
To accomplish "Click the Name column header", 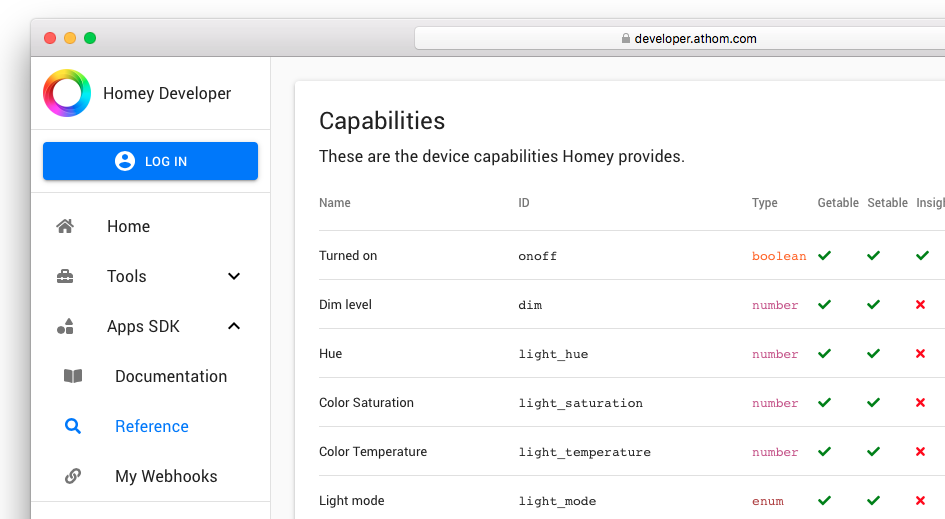I will tap(335, 203).
